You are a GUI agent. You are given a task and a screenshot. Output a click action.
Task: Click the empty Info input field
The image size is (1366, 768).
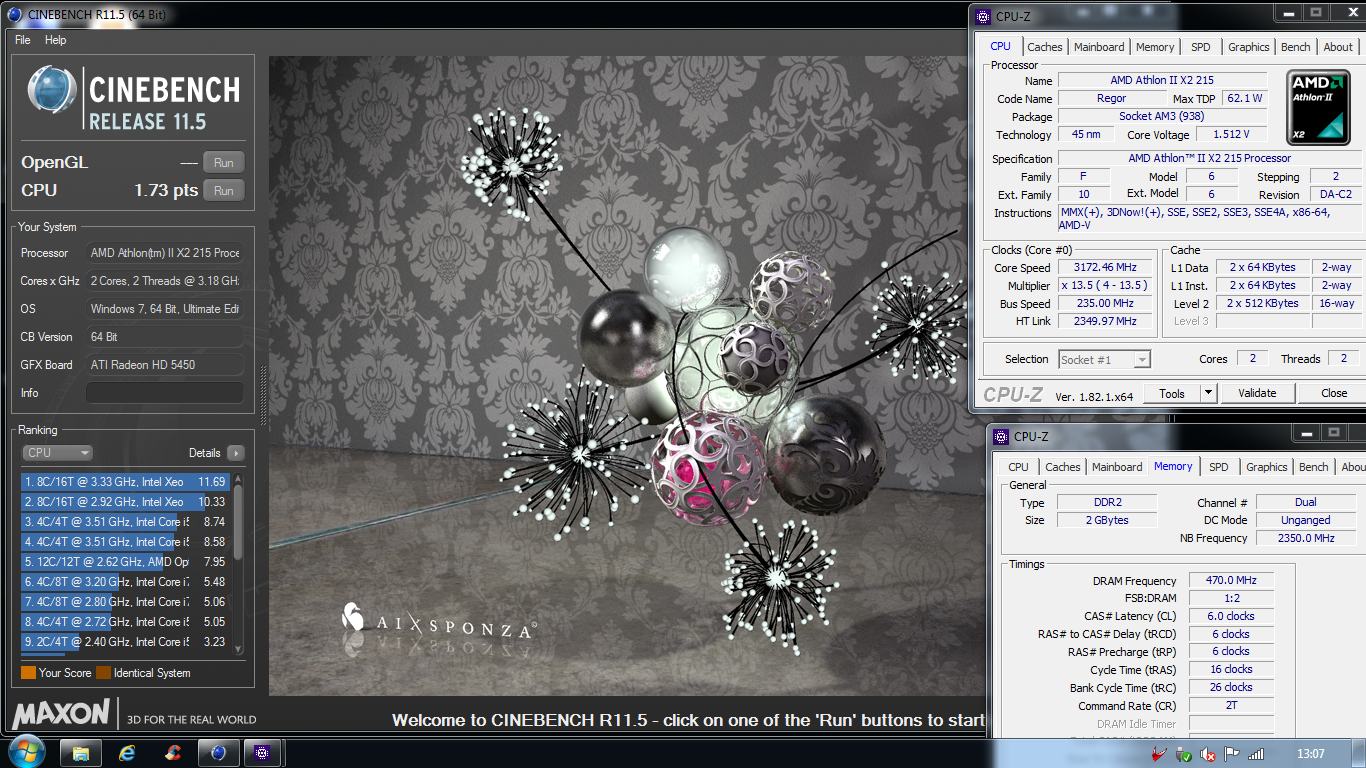pyautogui.click(x=164, y=393)
